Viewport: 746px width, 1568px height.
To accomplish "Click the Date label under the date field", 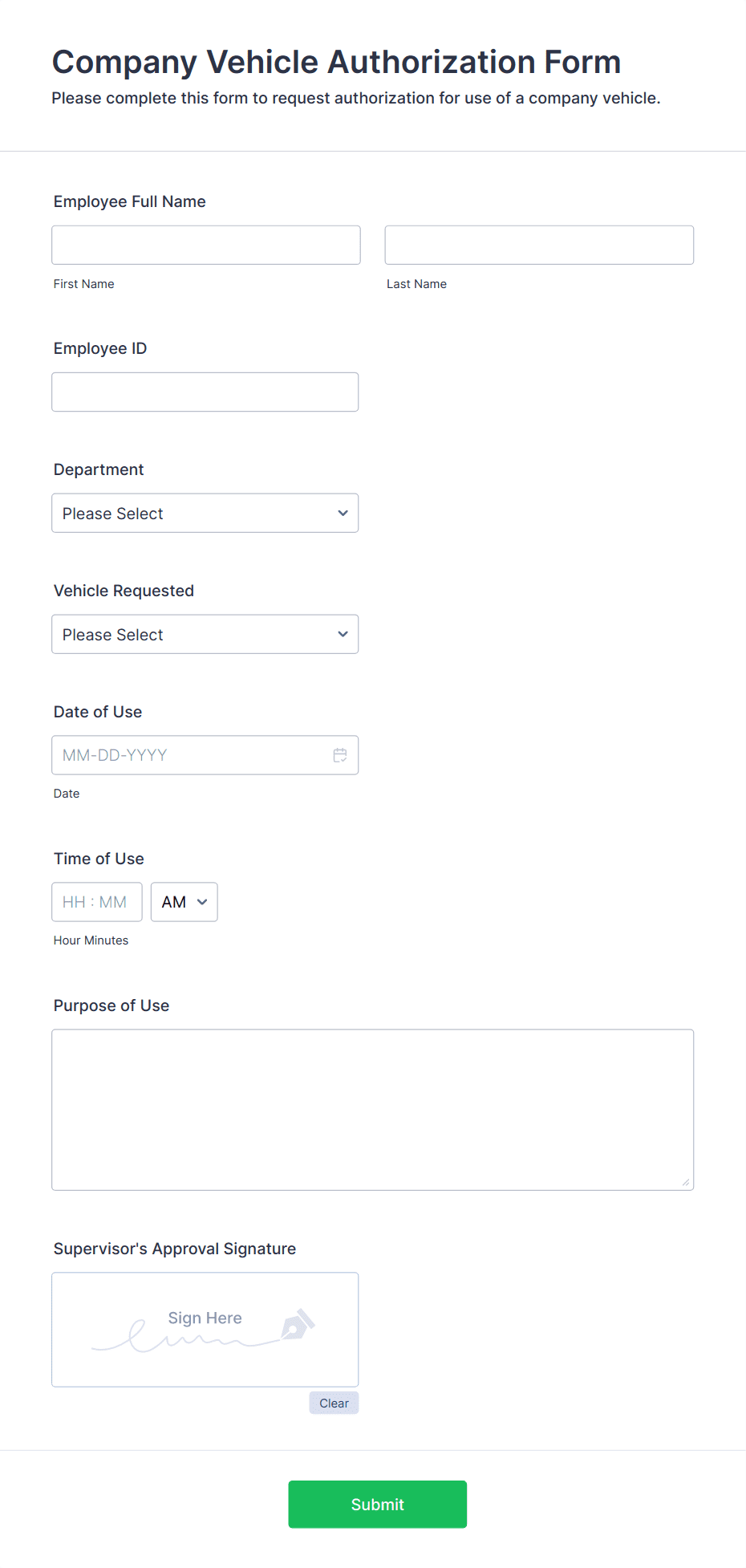I will [x=67, y=793].
